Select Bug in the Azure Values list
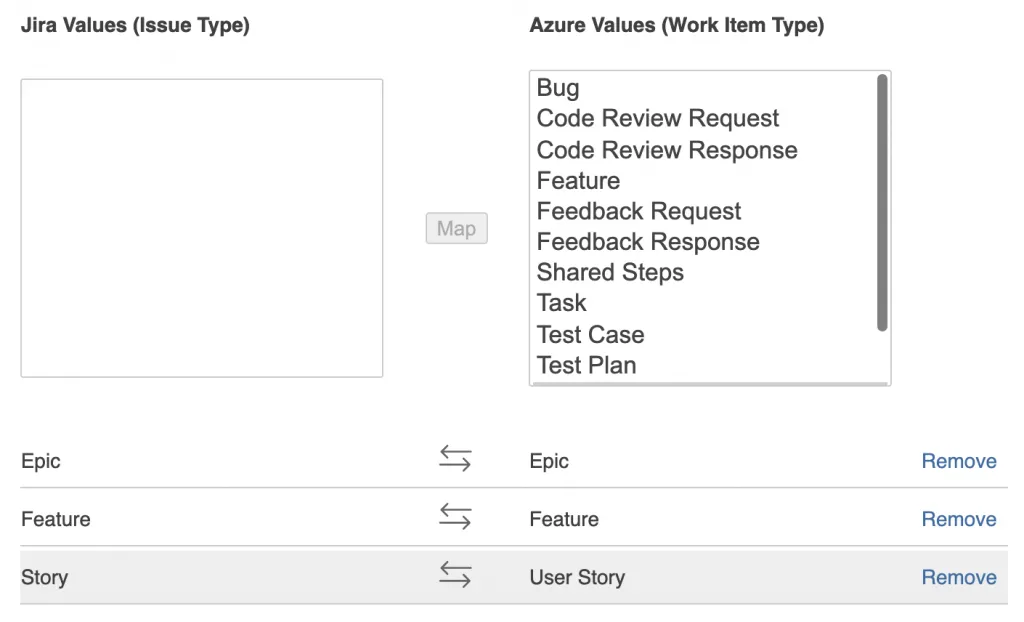 coord(557,88)
